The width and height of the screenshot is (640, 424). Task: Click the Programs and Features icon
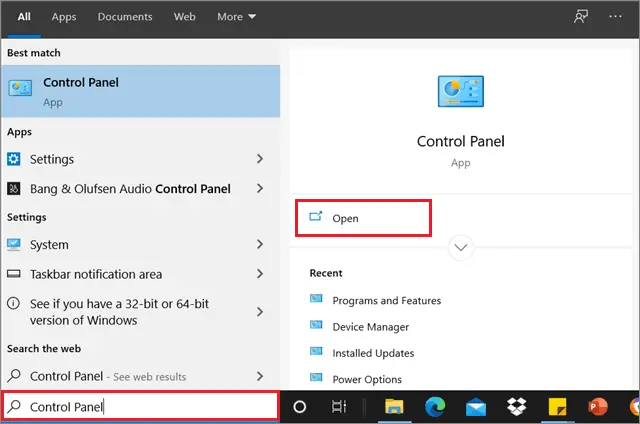point(316,299)
